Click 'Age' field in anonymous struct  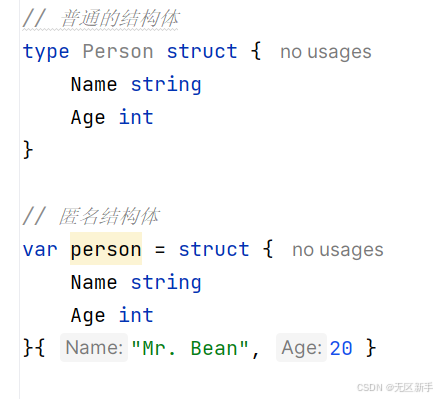click(x=88, y=316)
